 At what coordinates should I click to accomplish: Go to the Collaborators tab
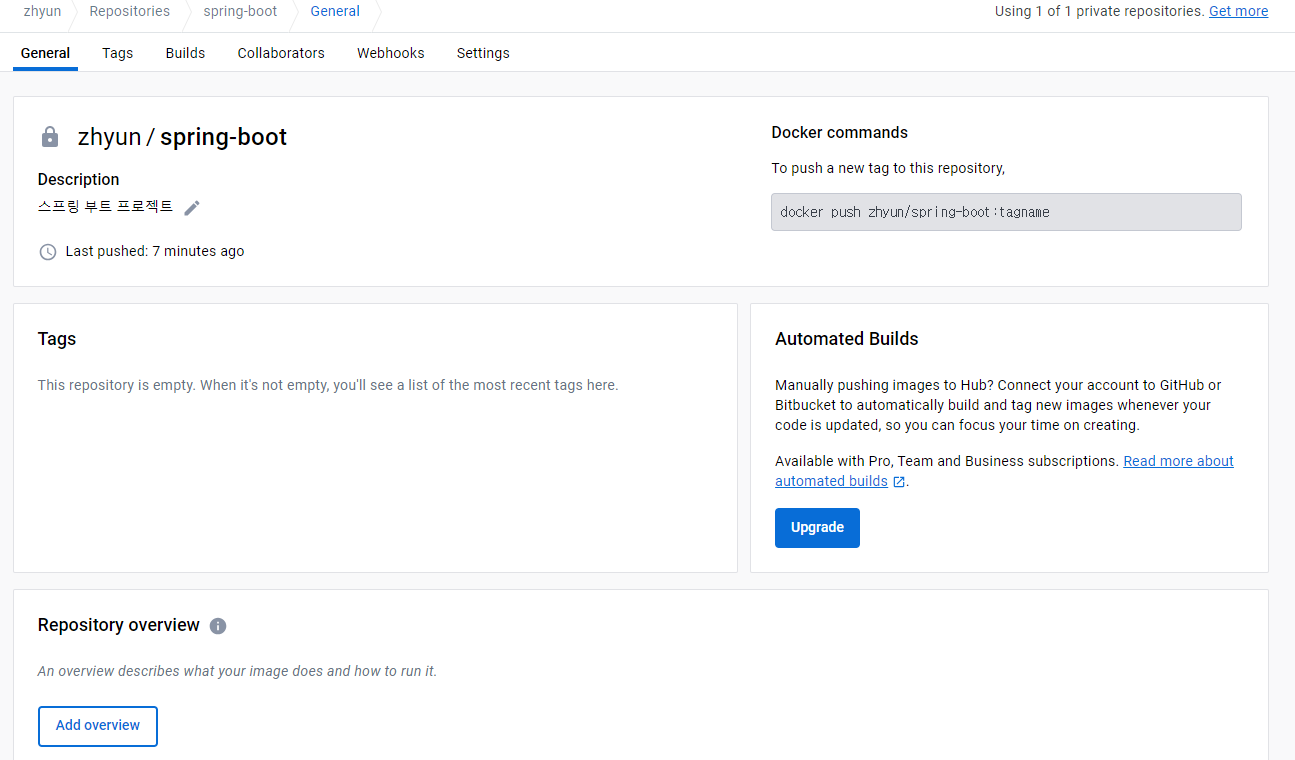281,53
